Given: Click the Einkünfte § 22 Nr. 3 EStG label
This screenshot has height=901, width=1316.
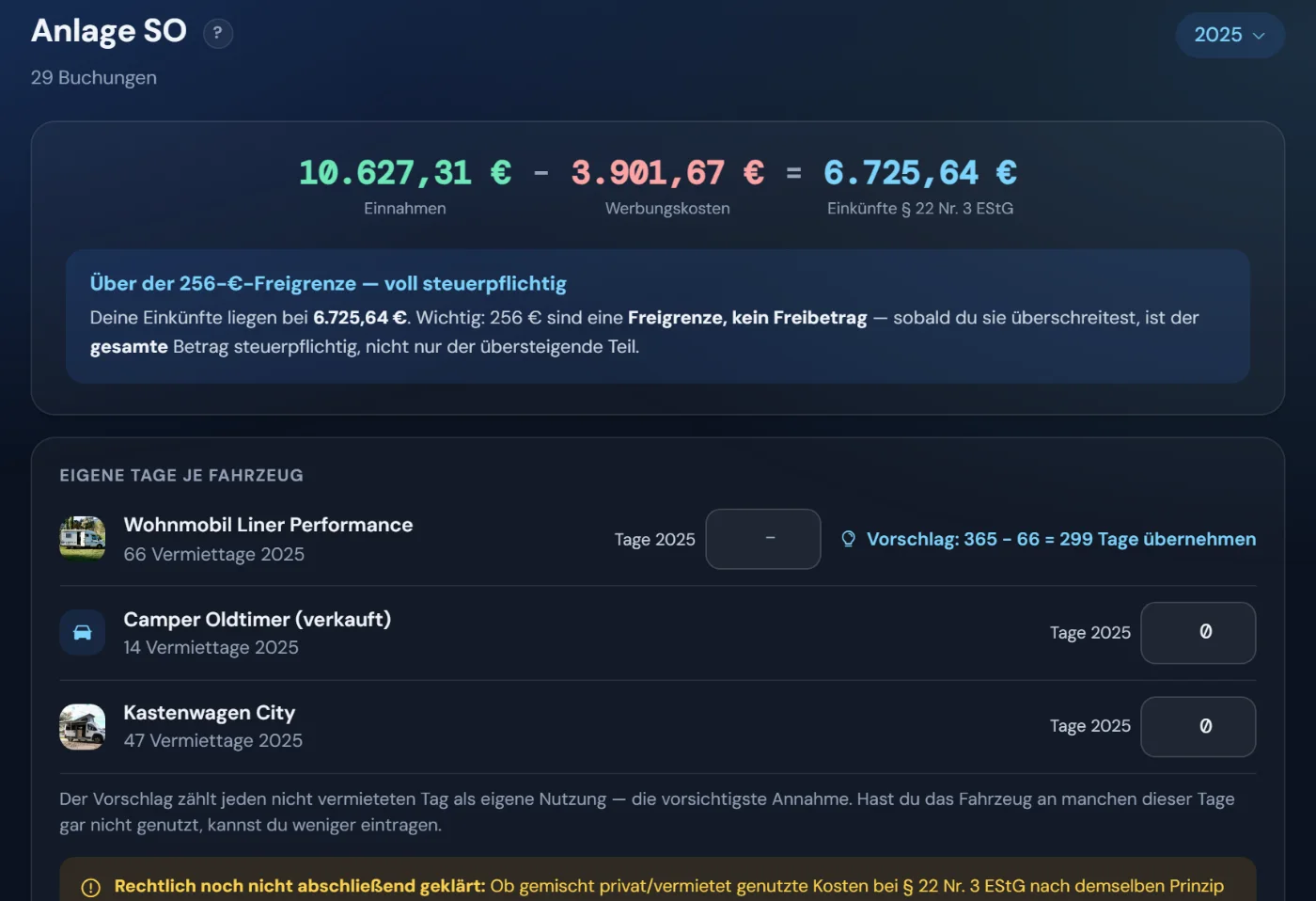Looking at the screenshot, I should click(920, 209).
